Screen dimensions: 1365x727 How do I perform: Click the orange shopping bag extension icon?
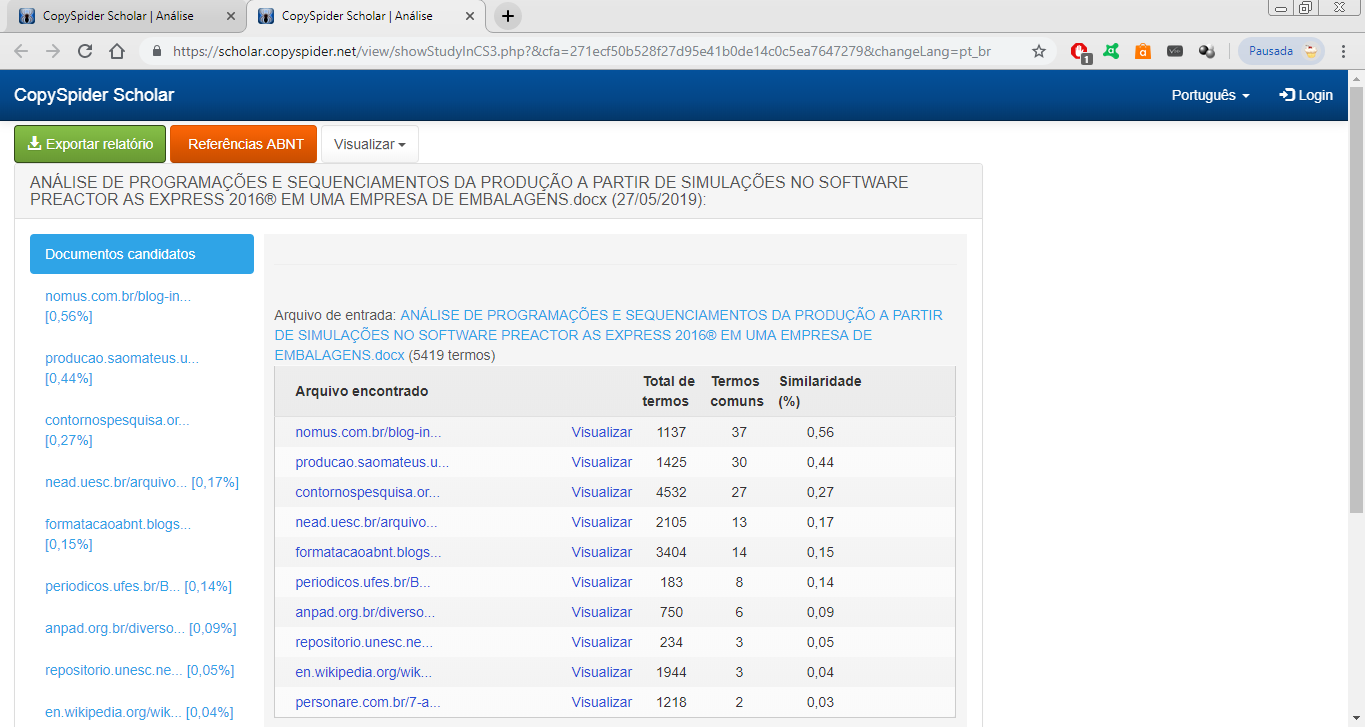[x=1143, y=51]
